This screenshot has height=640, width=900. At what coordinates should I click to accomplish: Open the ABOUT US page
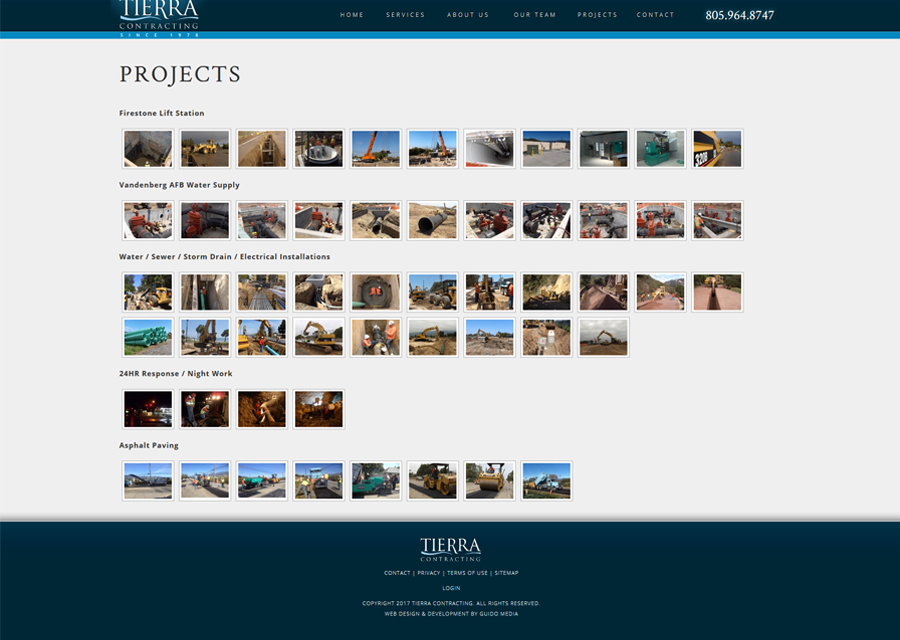click(468, 14)
